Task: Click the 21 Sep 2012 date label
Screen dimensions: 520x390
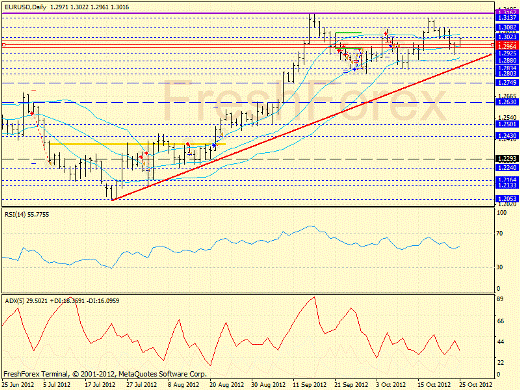Action: pos(352,385)
